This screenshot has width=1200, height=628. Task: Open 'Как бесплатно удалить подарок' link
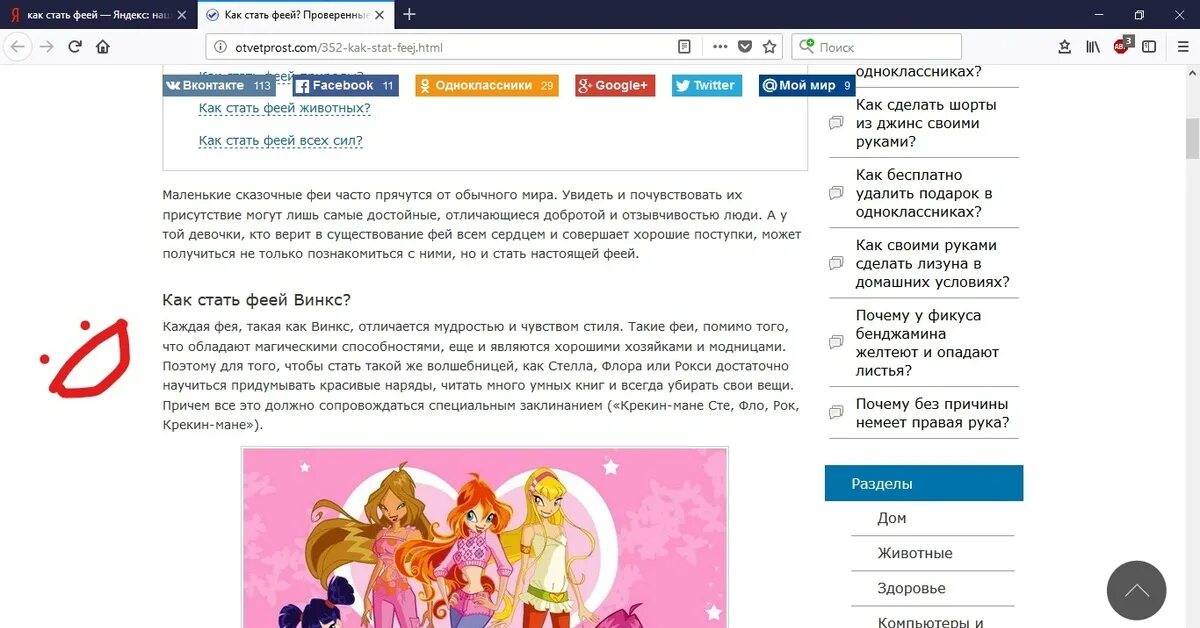point(924,194)
